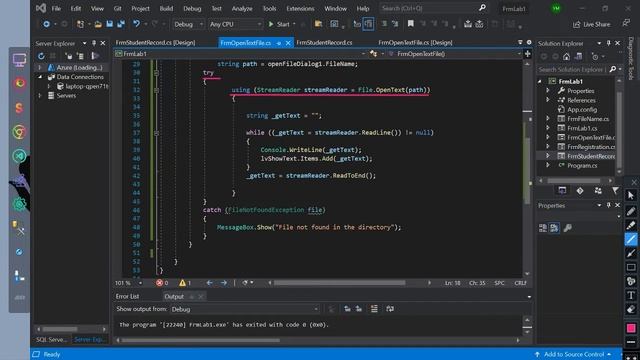This screenshot has height=360, width=640.
Task: Pin the Server Explorer panel
Action: (94, 43)
